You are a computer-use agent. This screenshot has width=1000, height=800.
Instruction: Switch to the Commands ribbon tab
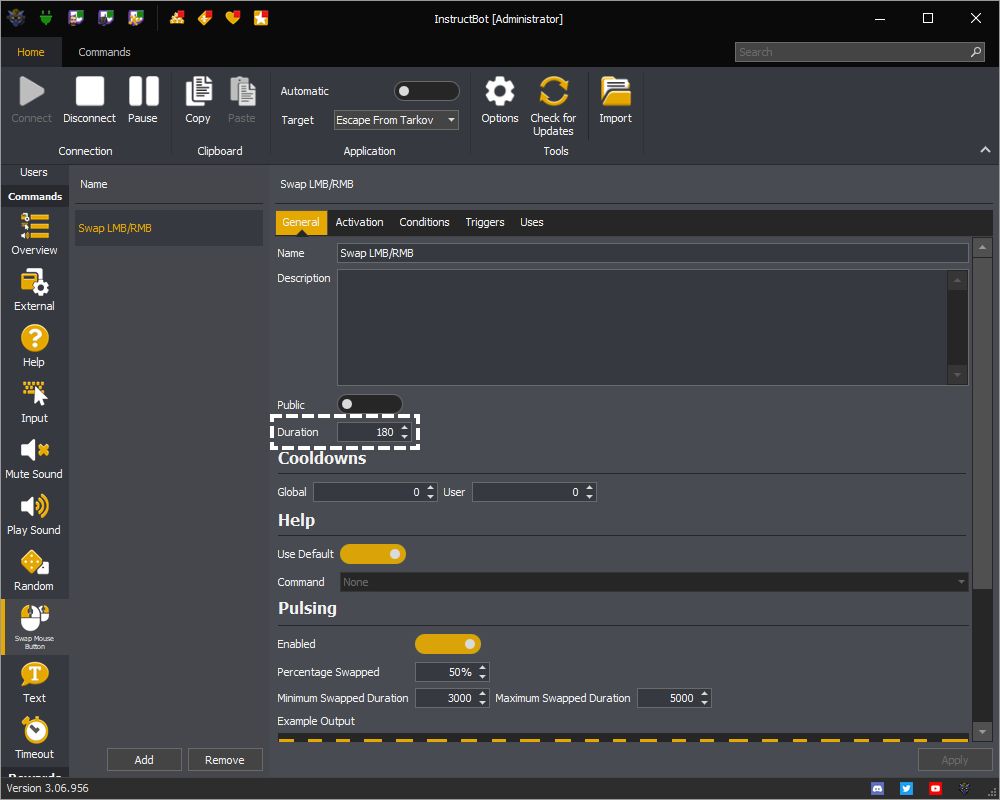pyautogui.click(x=105, y=52)
